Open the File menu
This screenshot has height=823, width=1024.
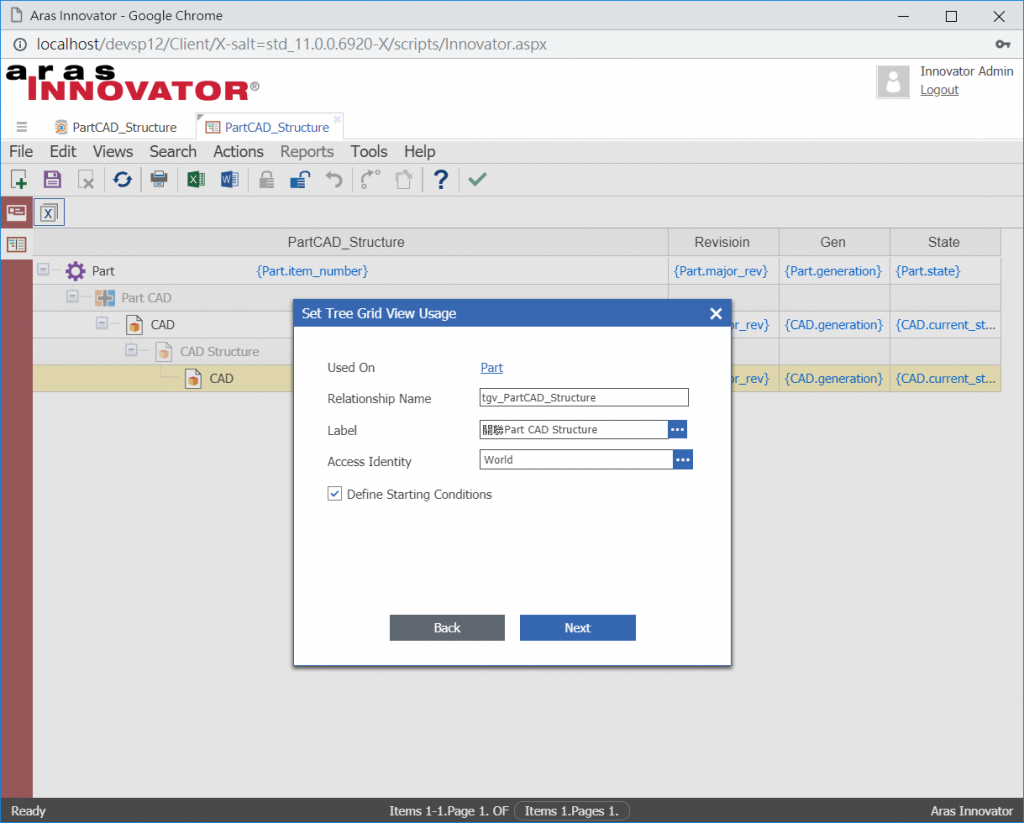(x=21, y=152)
